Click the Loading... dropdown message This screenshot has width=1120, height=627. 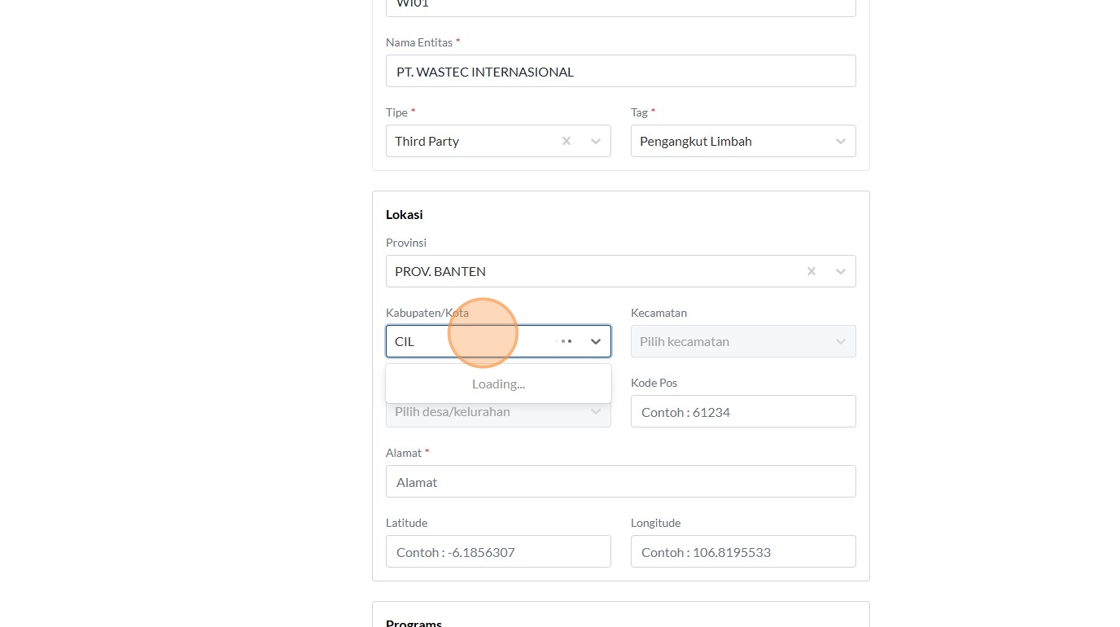[498, 383]
